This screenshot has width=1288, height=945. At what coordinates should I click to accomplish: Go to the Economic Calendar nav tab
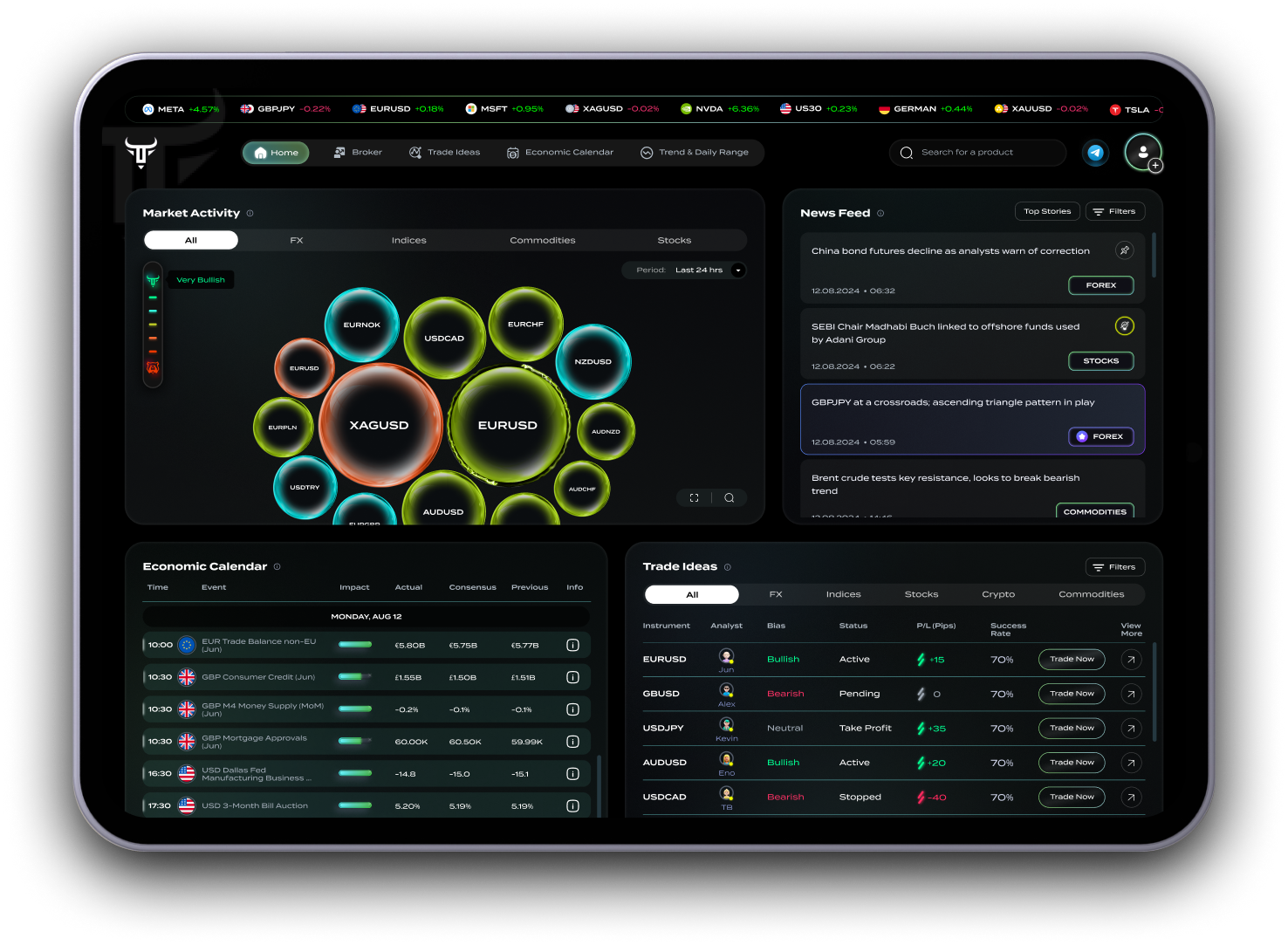(560, 153)
